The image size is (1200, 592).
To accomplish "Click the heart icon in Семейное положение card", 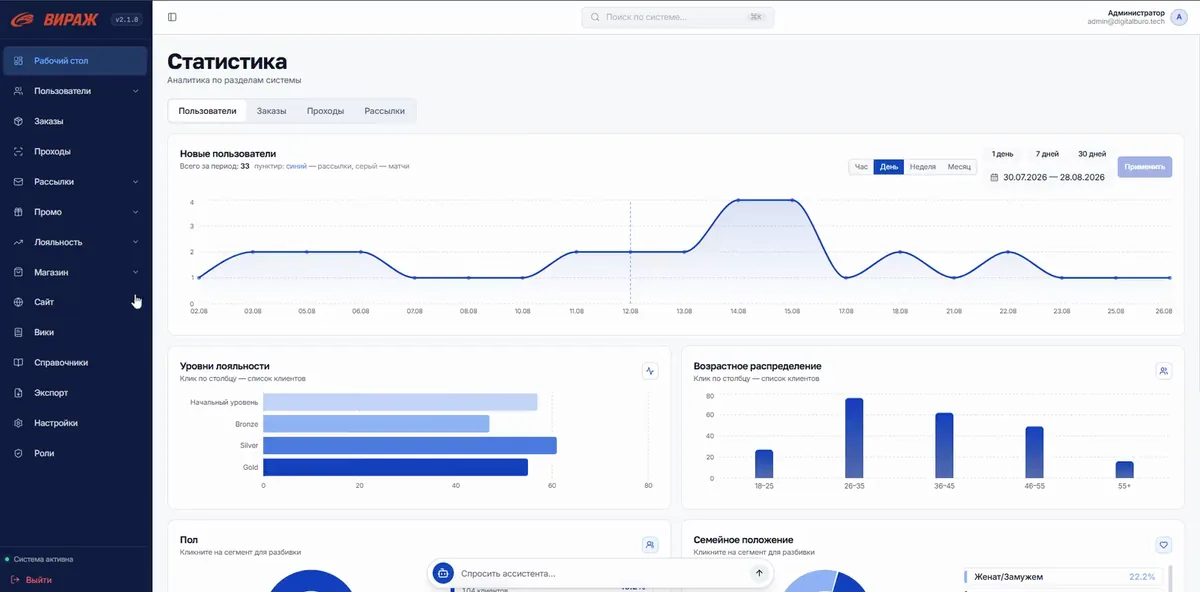I will click(x=1164, y=545).
